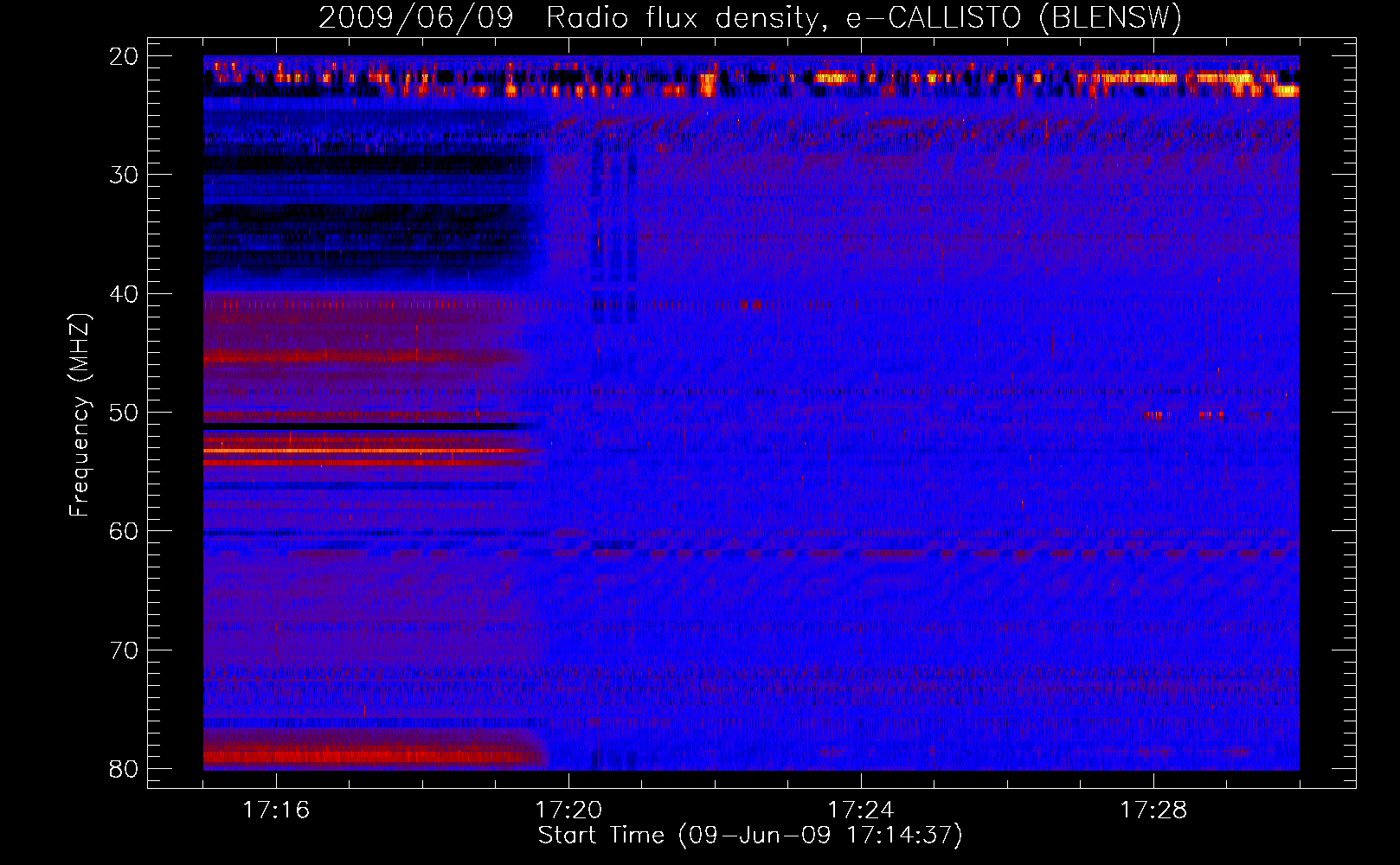The width and height of the screenshot is (1400, 865).
Task: Click the Start Time axis label
Action: click(750, 836)
